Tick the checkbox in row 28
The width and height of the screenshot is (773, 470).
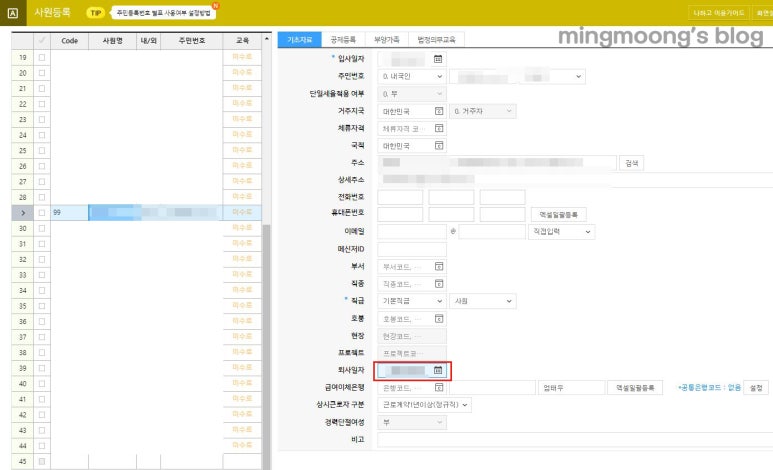42,197
